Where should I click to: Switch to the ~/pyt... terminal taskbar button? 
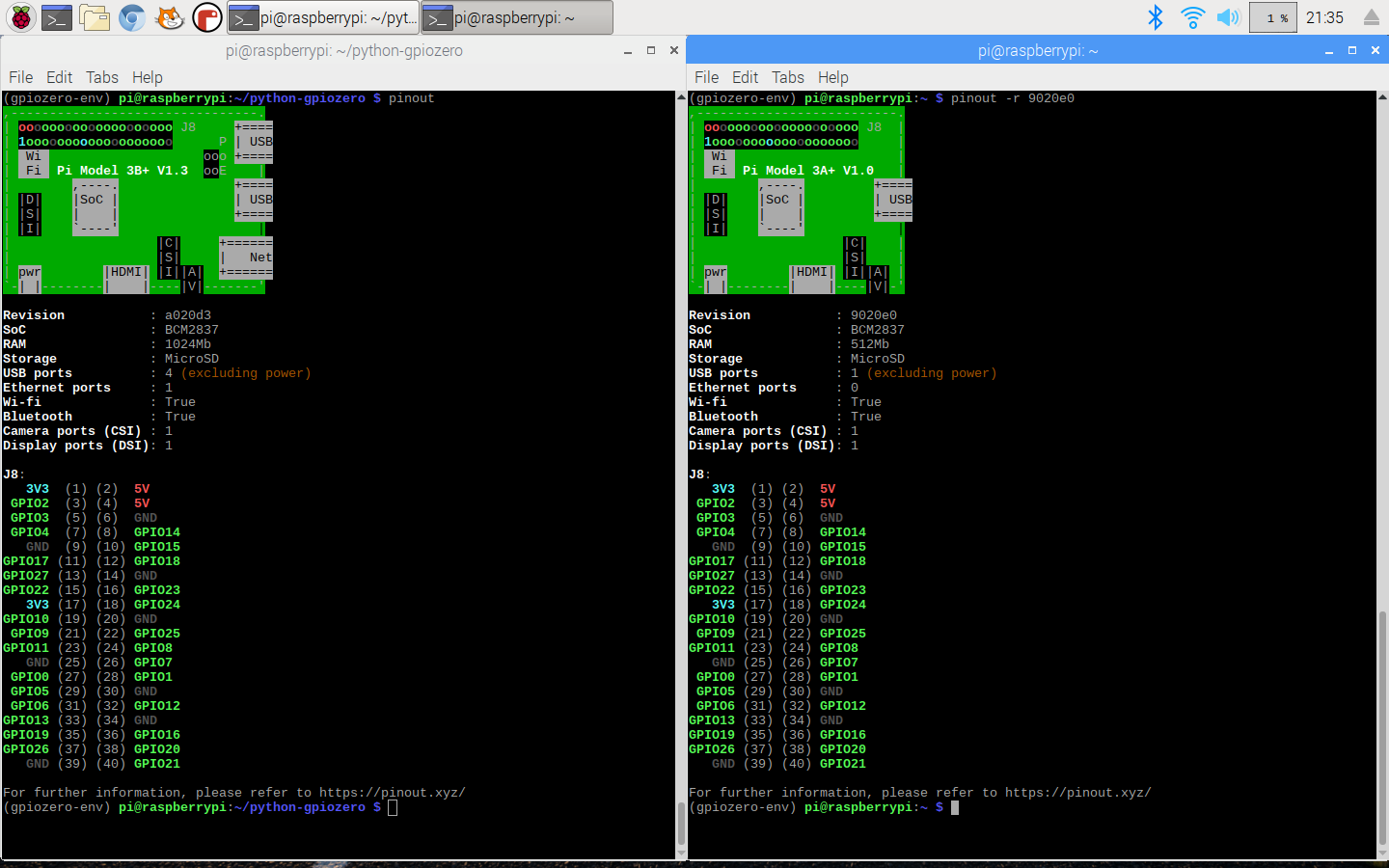(x=324, y=17)
